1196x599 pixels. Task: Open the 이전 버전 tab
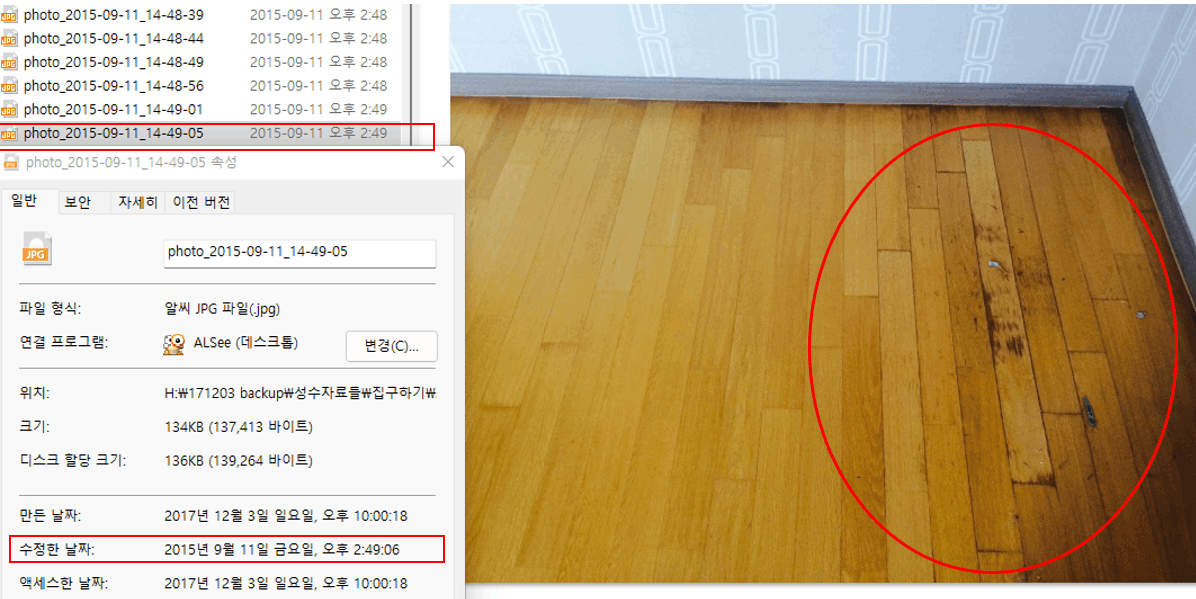200,202
